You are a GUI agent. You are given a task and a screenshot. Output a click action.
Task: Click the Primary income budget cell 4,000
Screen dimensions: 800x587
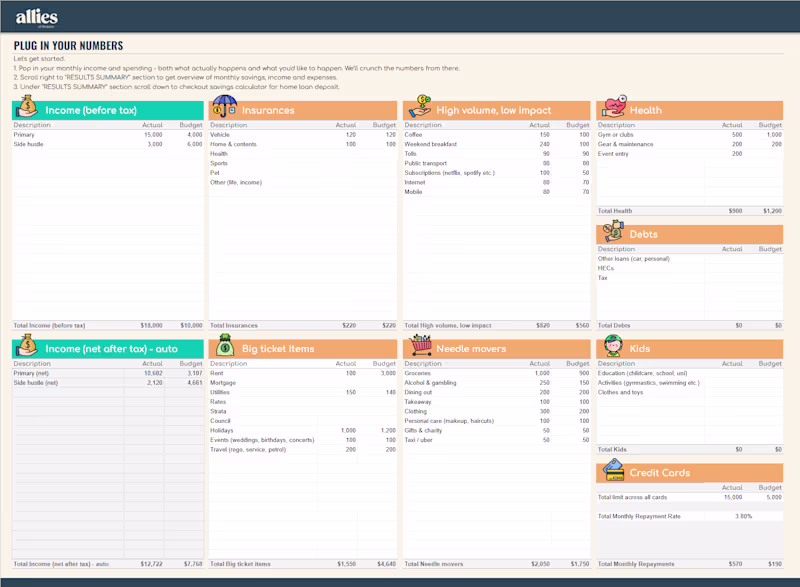194,135
